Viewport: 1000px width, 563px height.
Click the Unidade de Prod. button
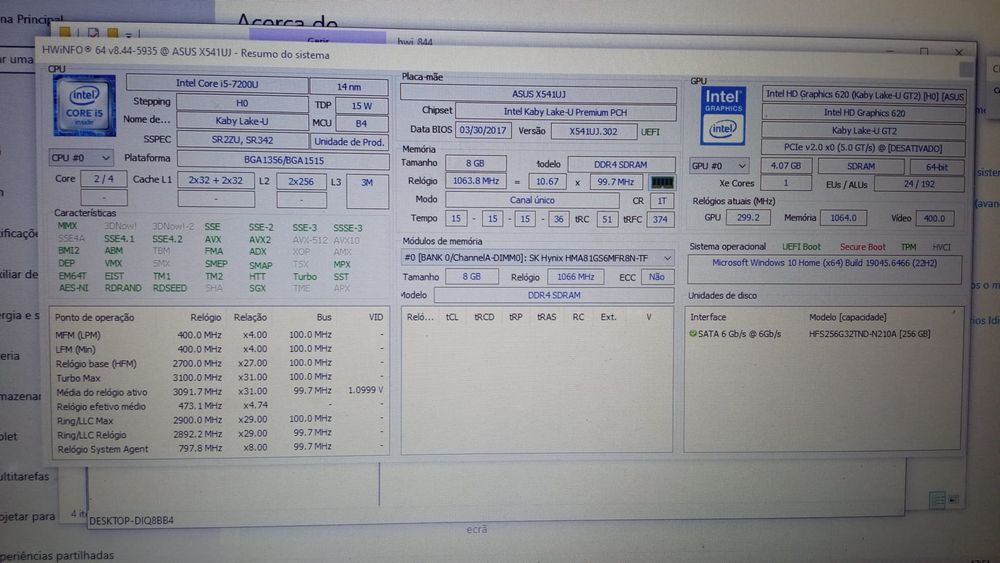click(x=349, y=142)
